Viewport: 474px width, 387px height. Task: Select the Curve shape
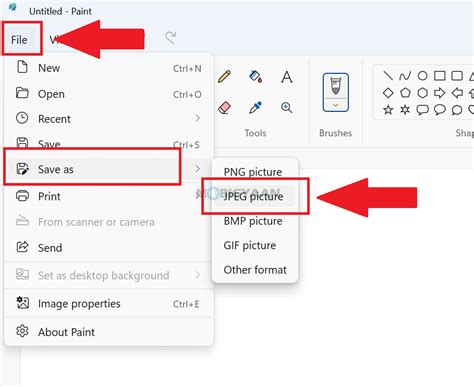[x=405, y=76]
